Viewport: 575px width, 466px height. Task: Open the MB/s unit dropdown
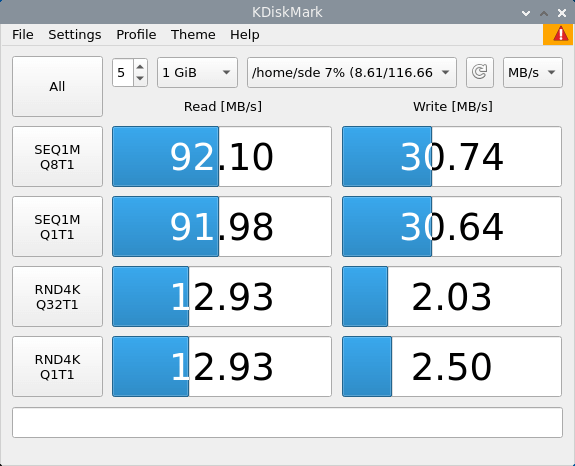[x=532, y=72]
